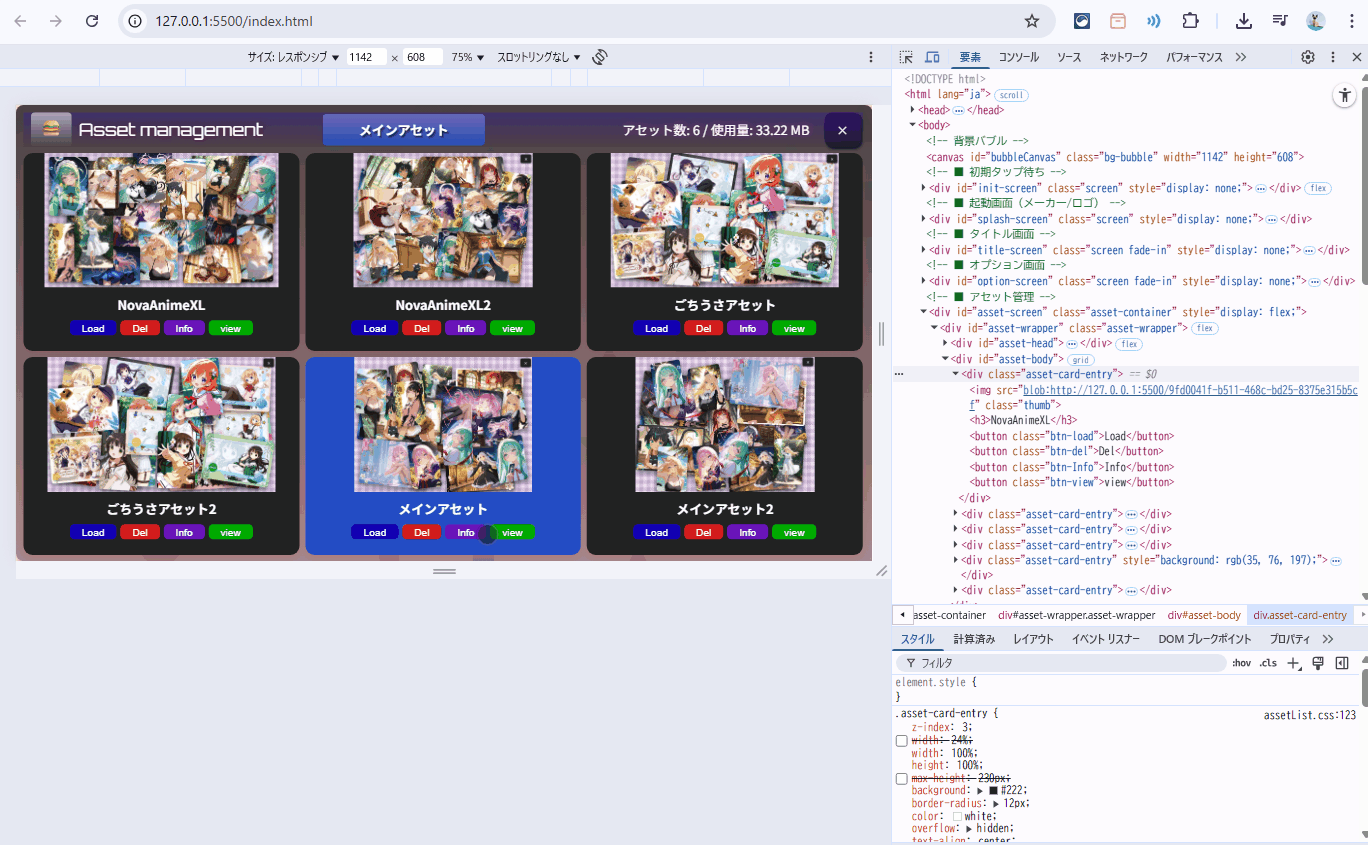
Task: Click the #222 background color swatch
Action: (x=993, y=790)
